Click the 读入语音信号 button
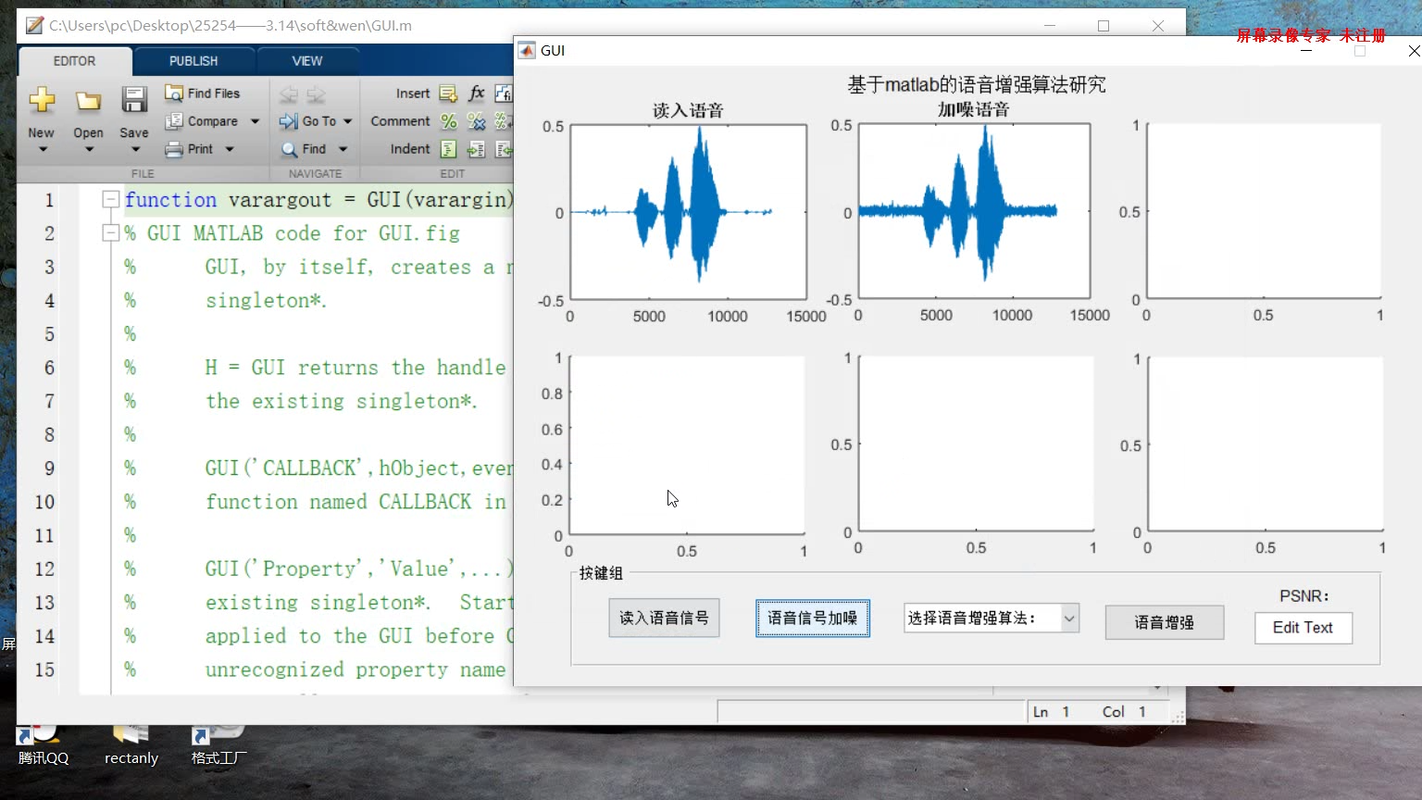Screen dimensions: 1422x800 point(664,618)
